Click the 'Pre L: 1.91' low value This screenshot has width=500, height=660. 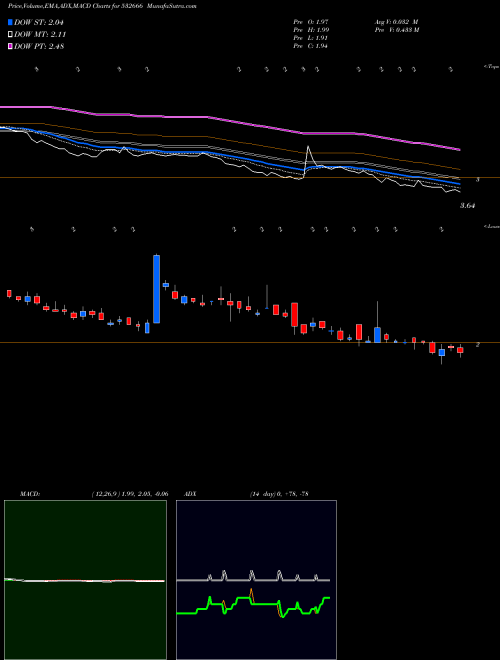tap(311, 38)
